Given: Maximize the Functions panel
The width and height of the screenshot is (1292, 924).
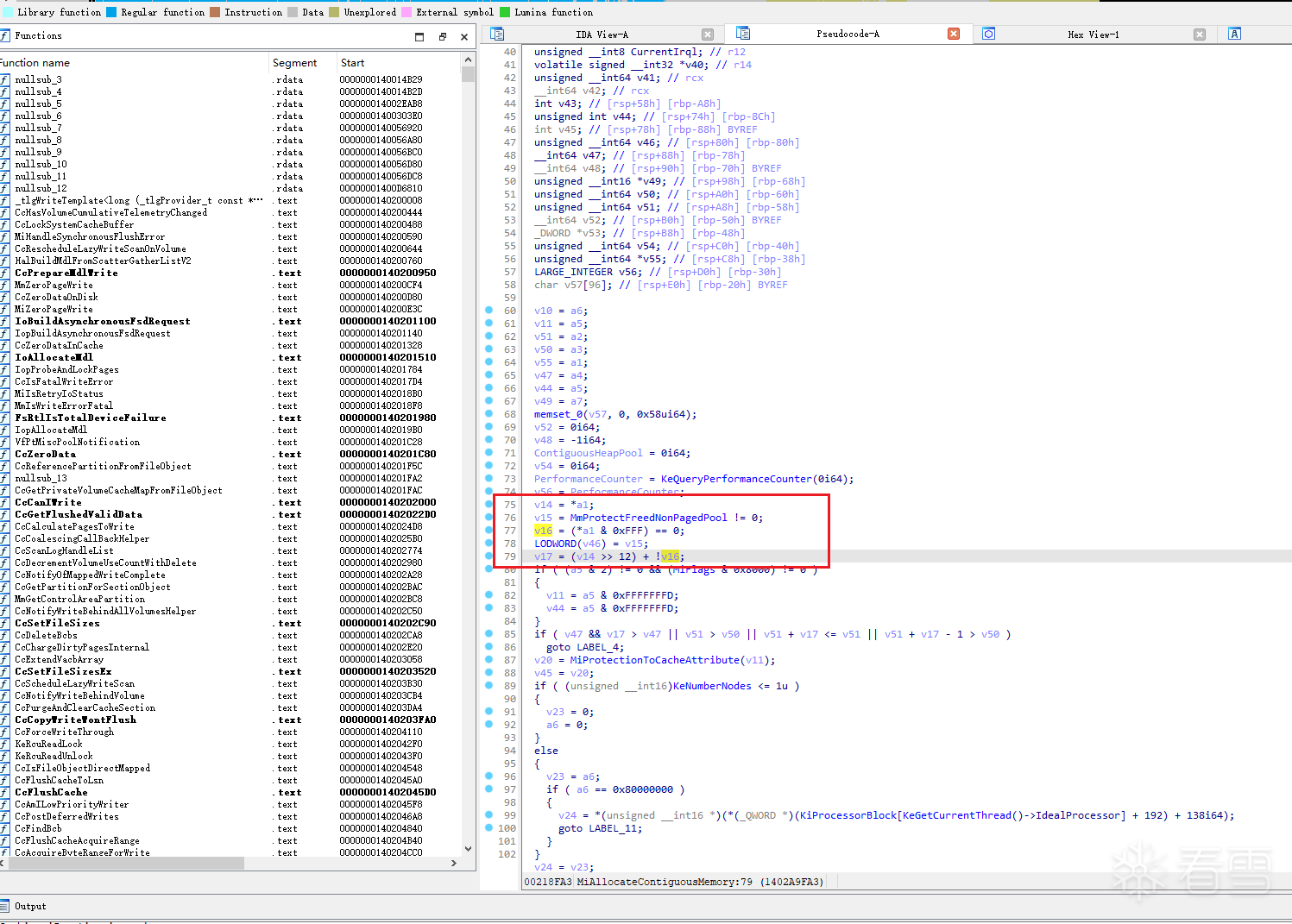Looking at the screenshot, I should pyautogui.click(x=419, y=36).
